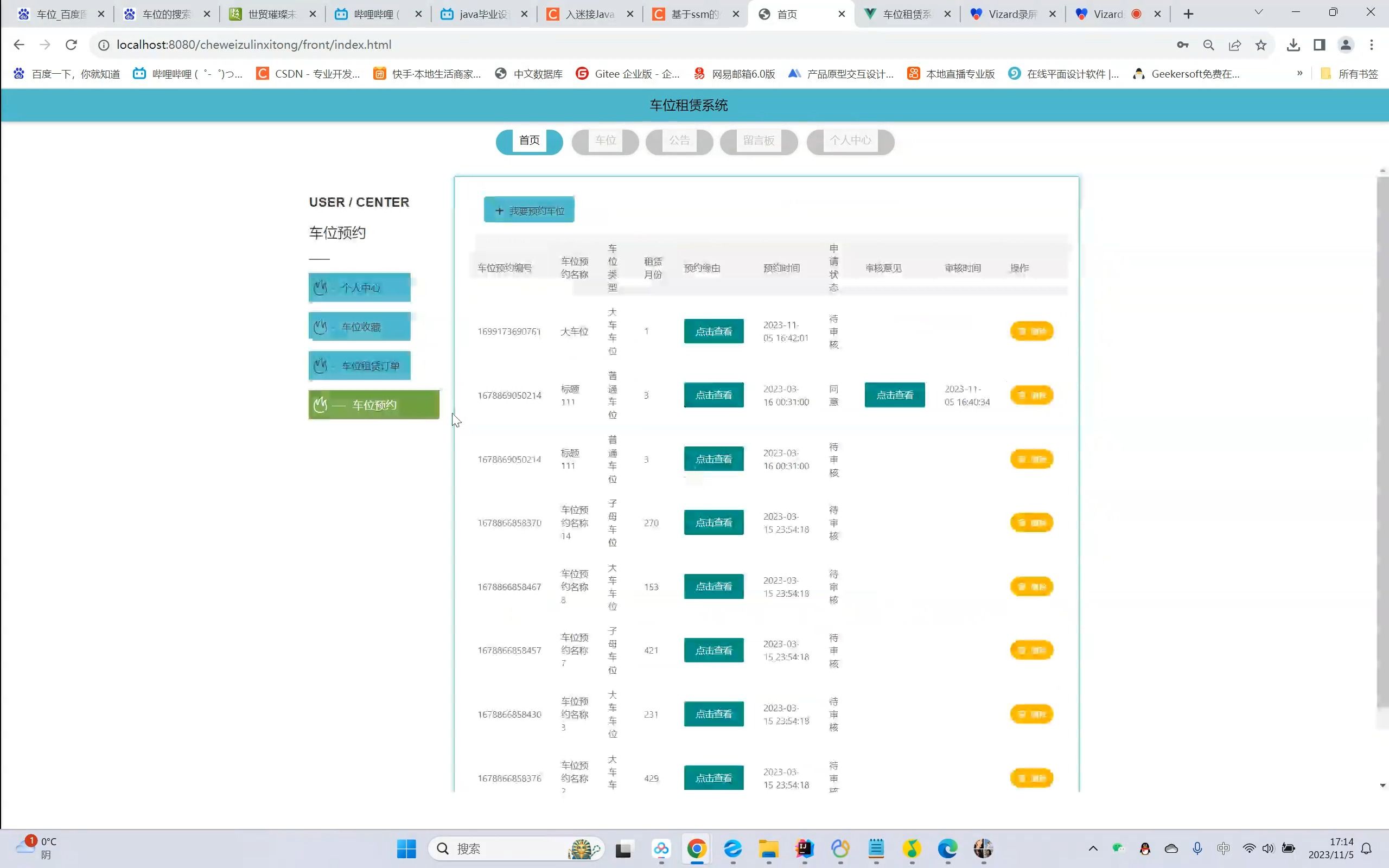Toggle the browser side panel icon
Image resolution: width=1389 pixels, height=868 pixels.
pos(1319,45)
